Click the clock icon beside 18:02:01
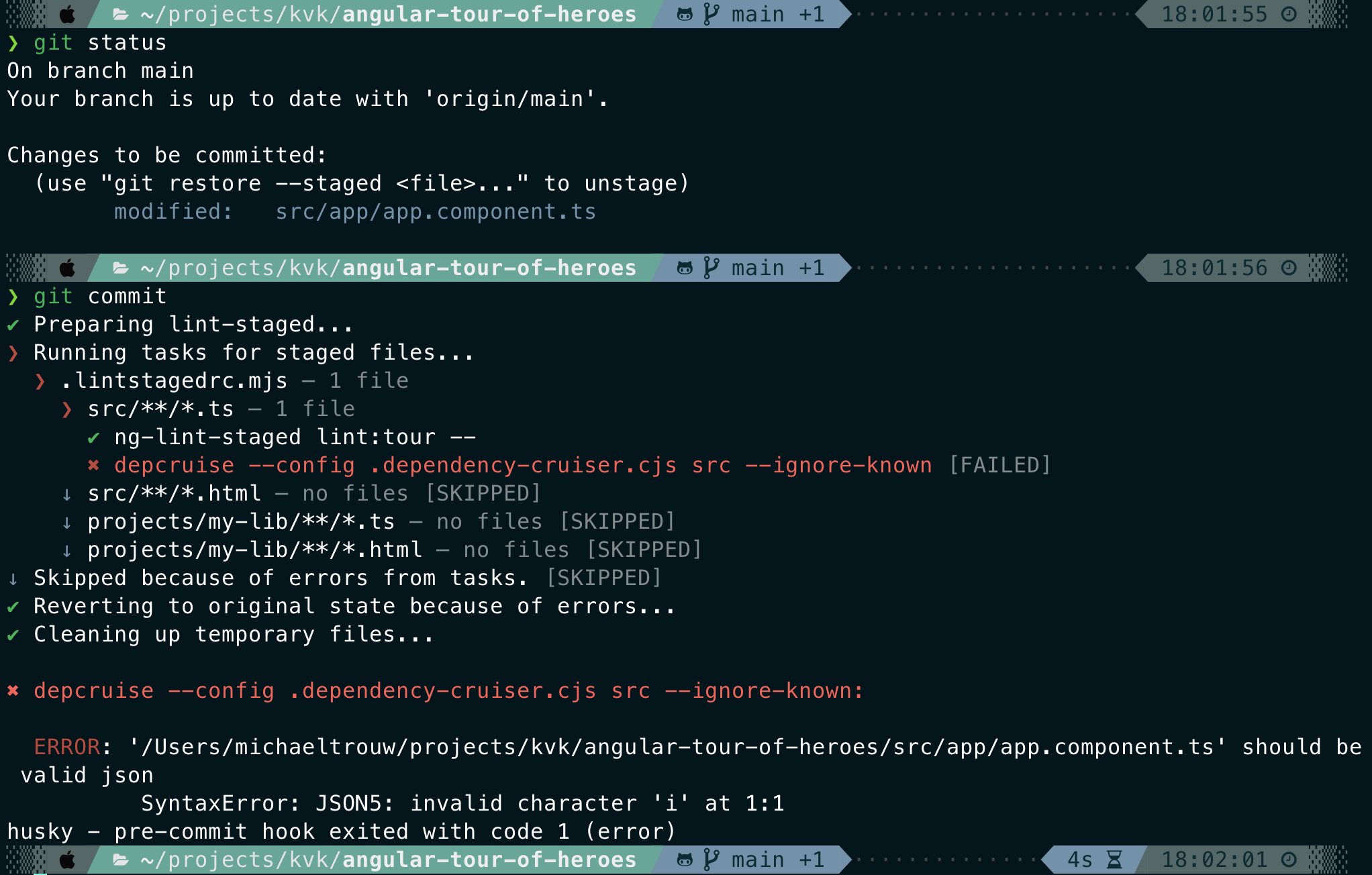This screenshot has width=1372, height=875. (1289, 860)
